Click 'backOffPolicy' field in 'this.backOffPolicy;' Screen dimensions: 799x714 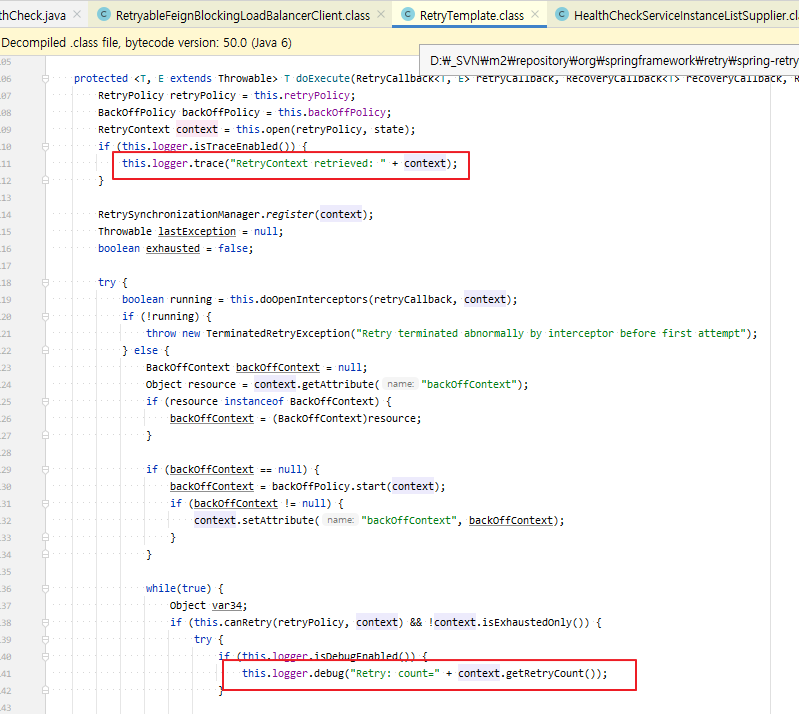tap(347, 112)
